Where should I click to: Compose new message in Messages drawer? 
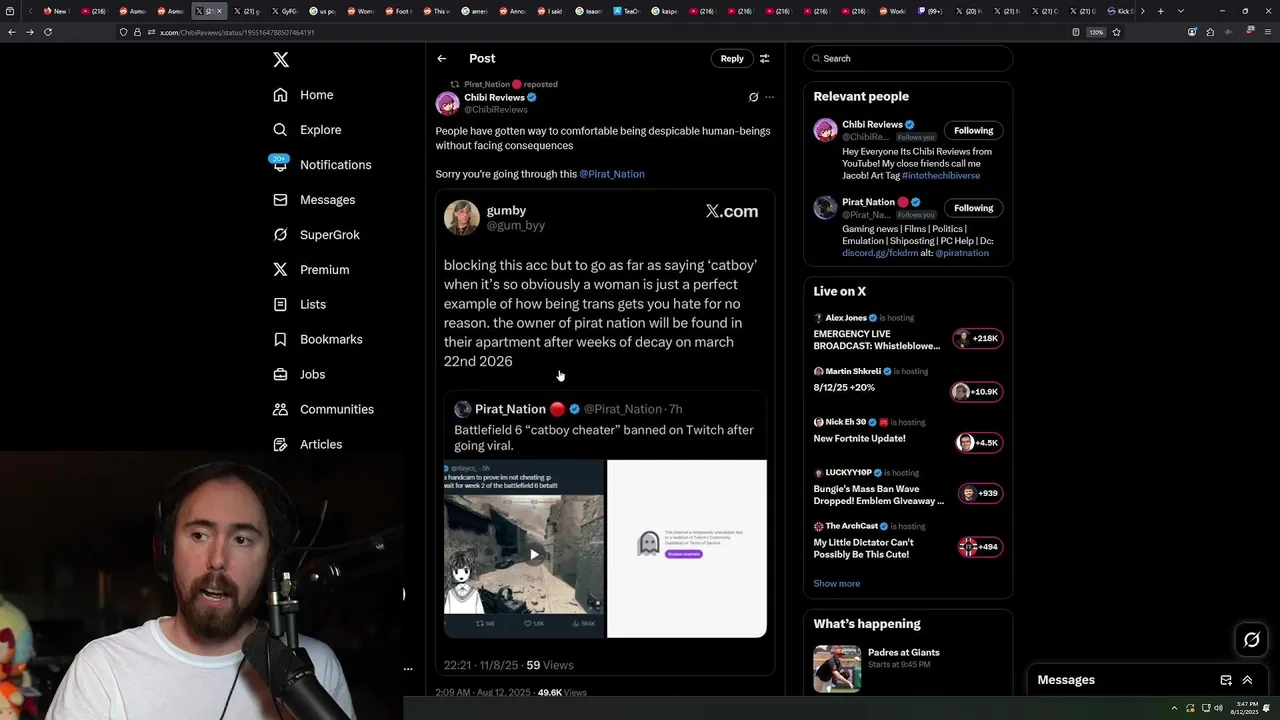(1226, 680)
